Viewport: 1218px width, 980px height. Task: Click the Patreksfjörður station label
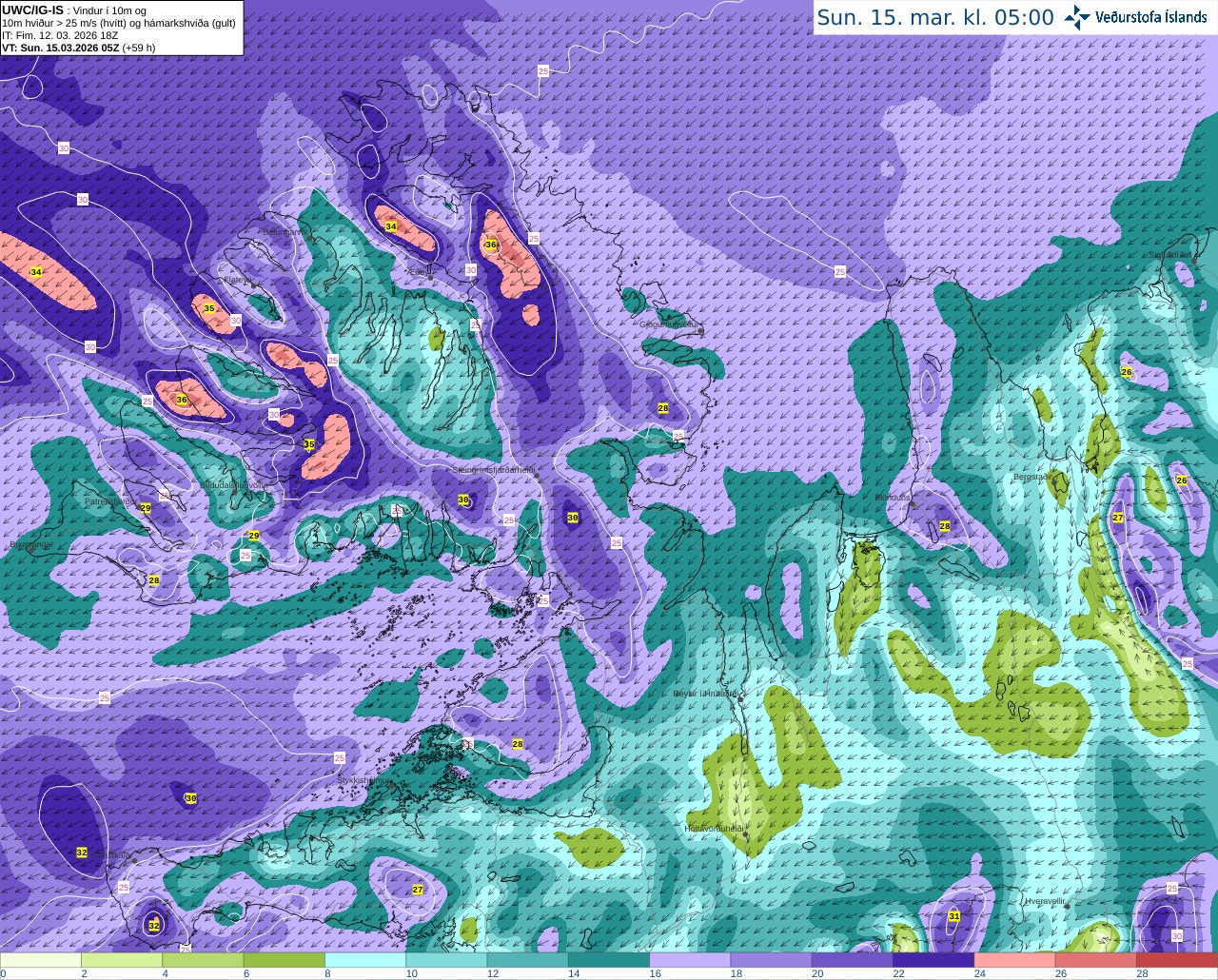tap(109, 500)
